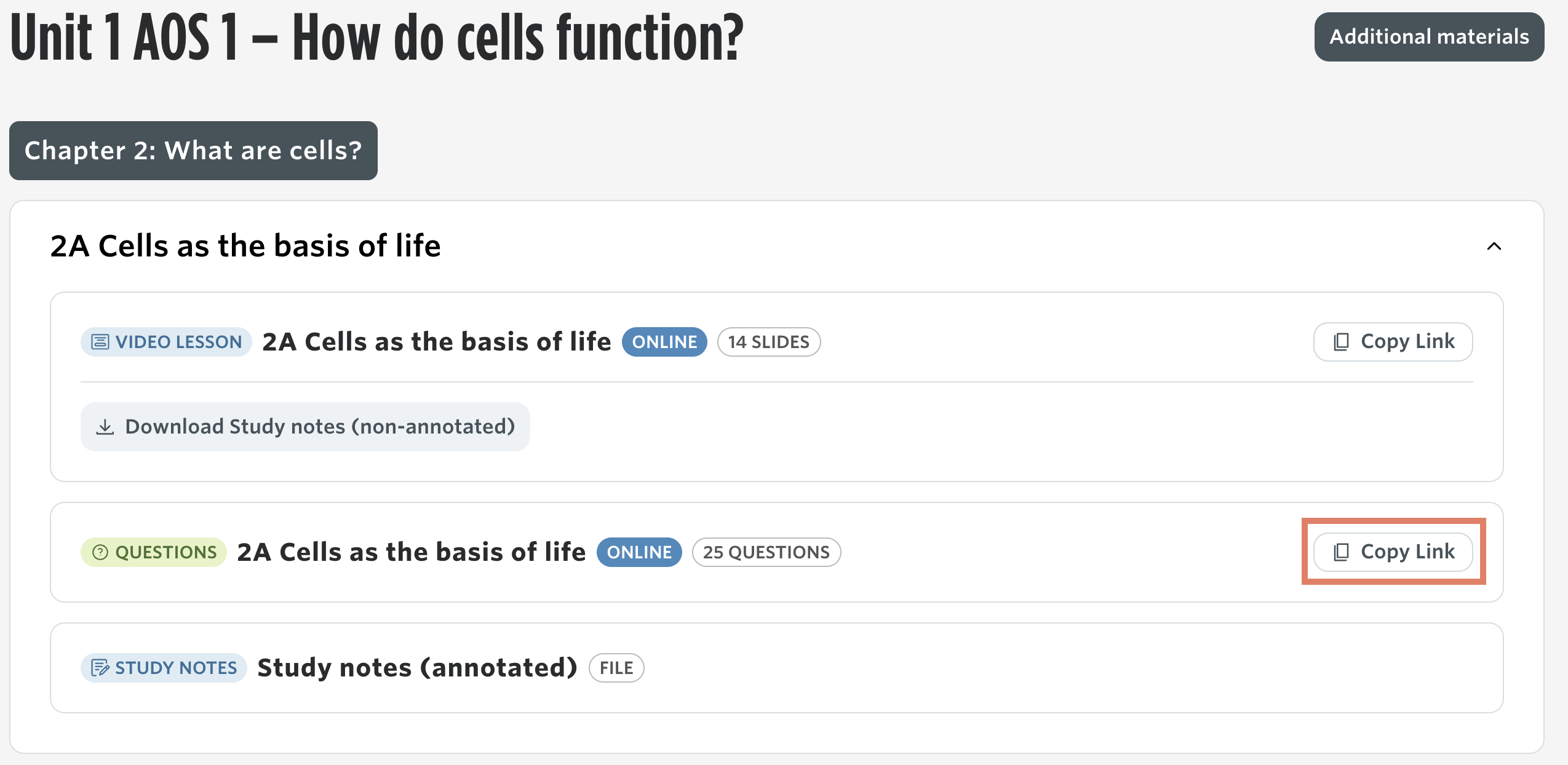Click the 25 QUESTIONS badge

click(766, 552)
